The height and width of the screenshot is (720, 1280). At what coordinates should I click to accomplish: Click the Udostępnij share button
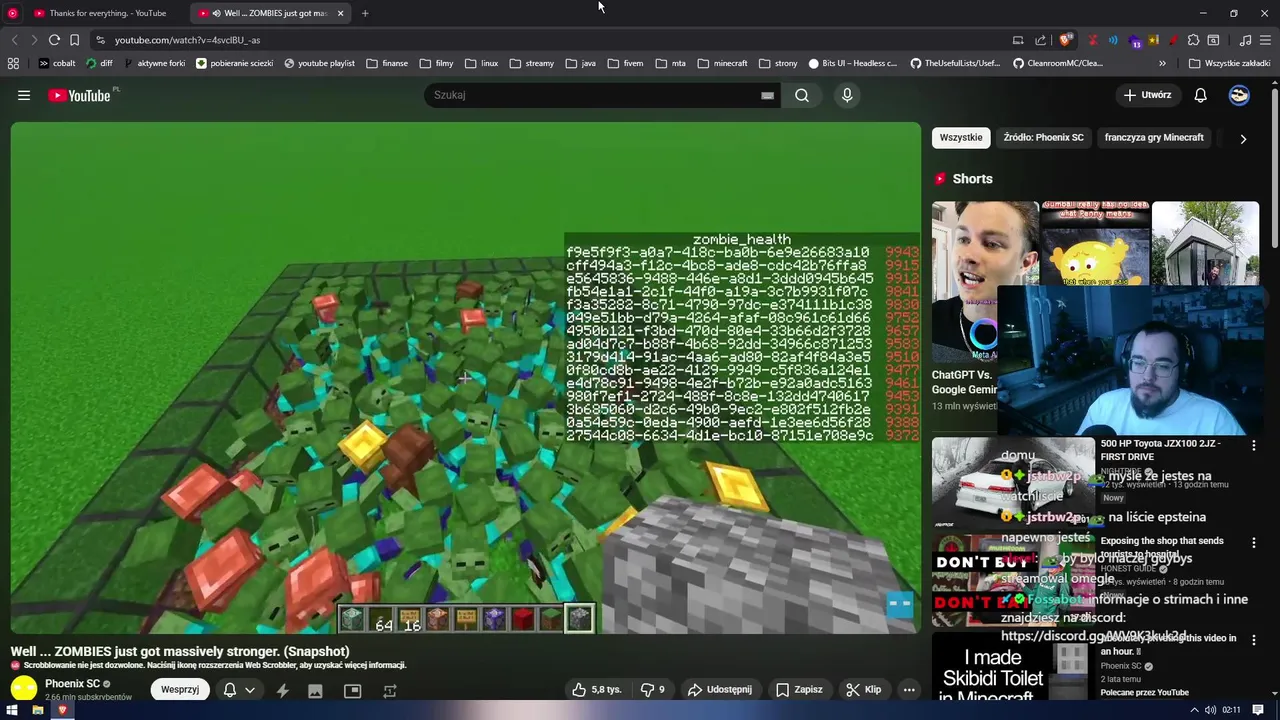pos(720,689)
